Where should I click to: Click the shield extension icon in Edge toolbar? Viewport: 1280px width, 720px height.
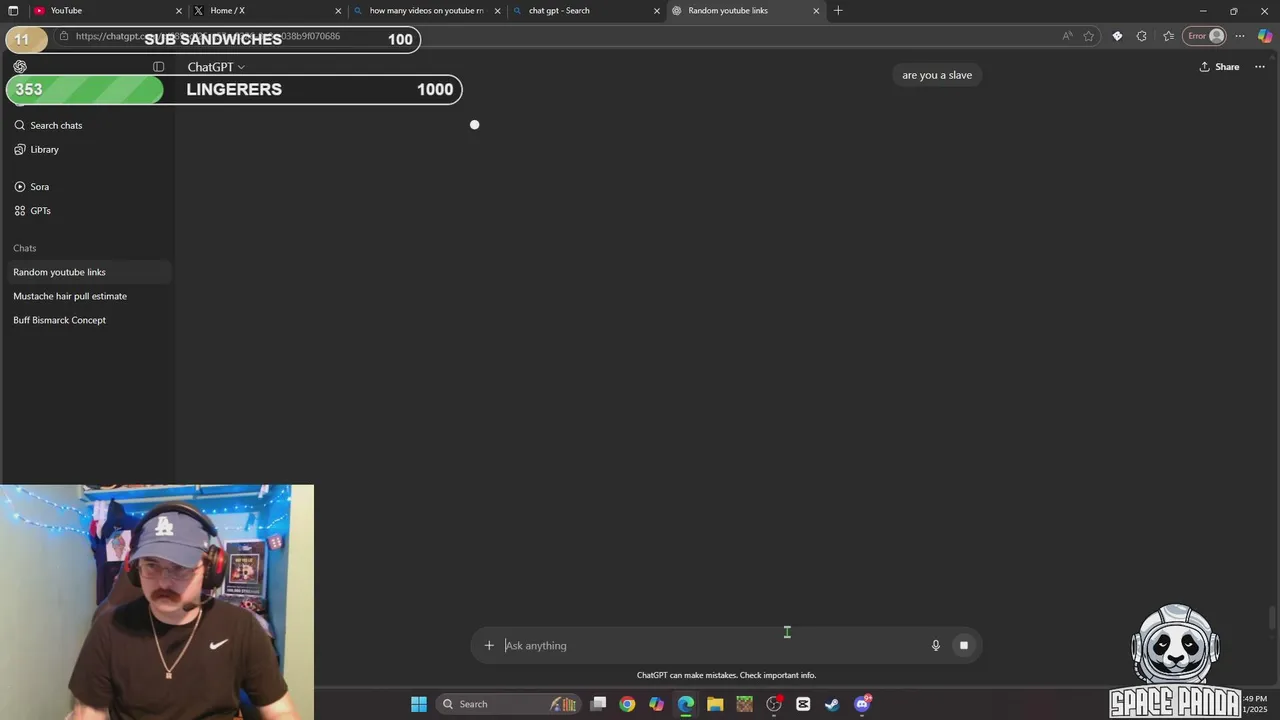tap(1117, 36)
